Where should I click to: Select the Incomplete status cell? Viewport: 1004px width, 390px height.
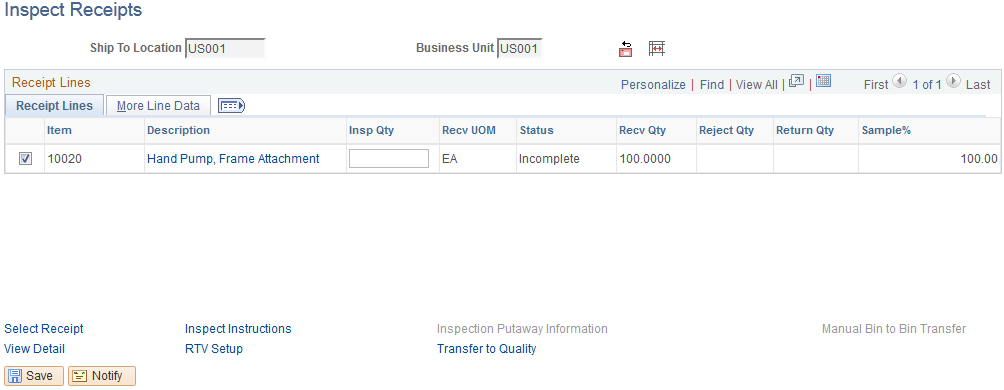(x=549, y=159)
